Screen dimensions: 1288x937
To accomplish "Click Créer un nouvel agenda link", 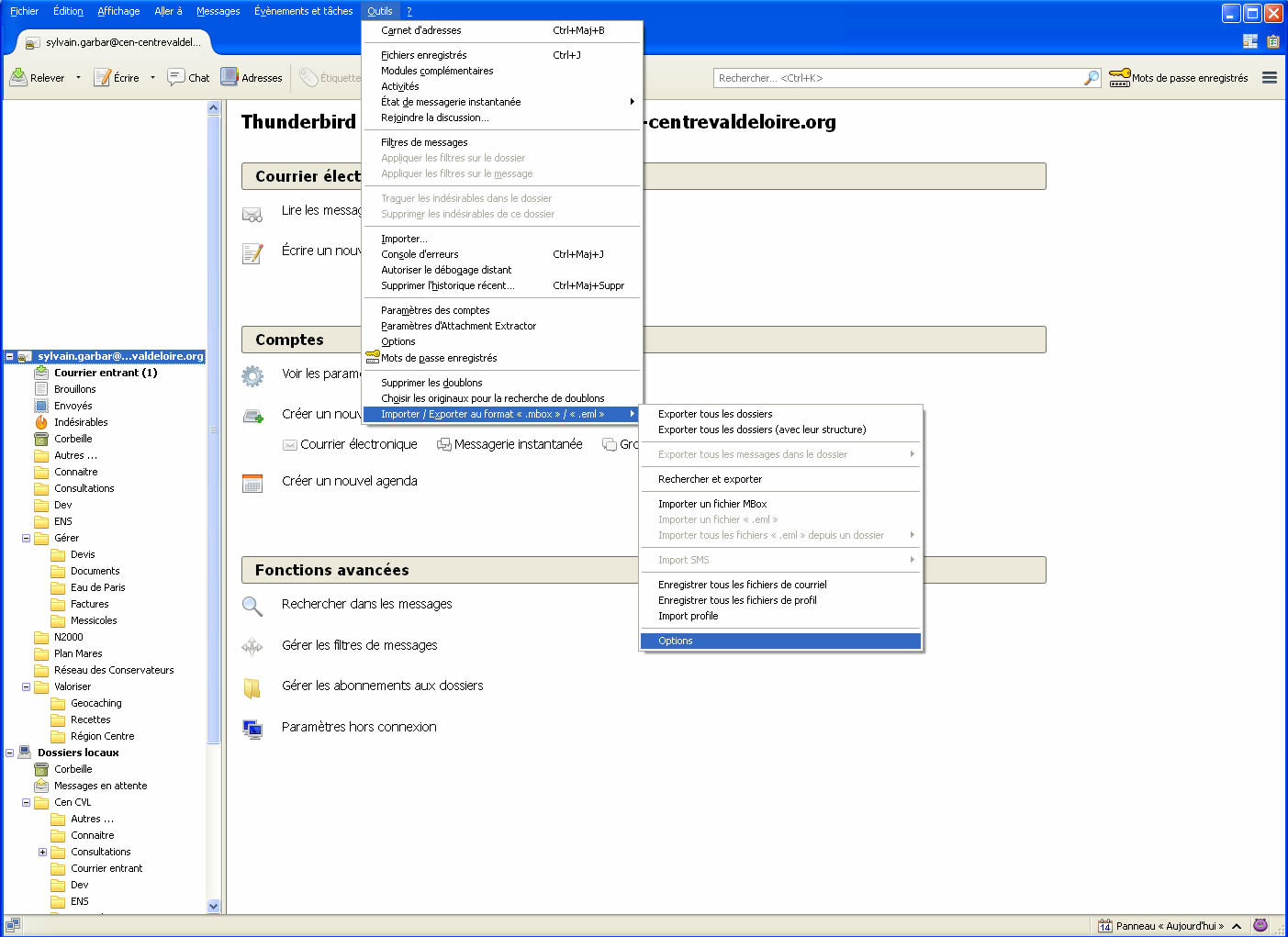I will click(349, 481).
